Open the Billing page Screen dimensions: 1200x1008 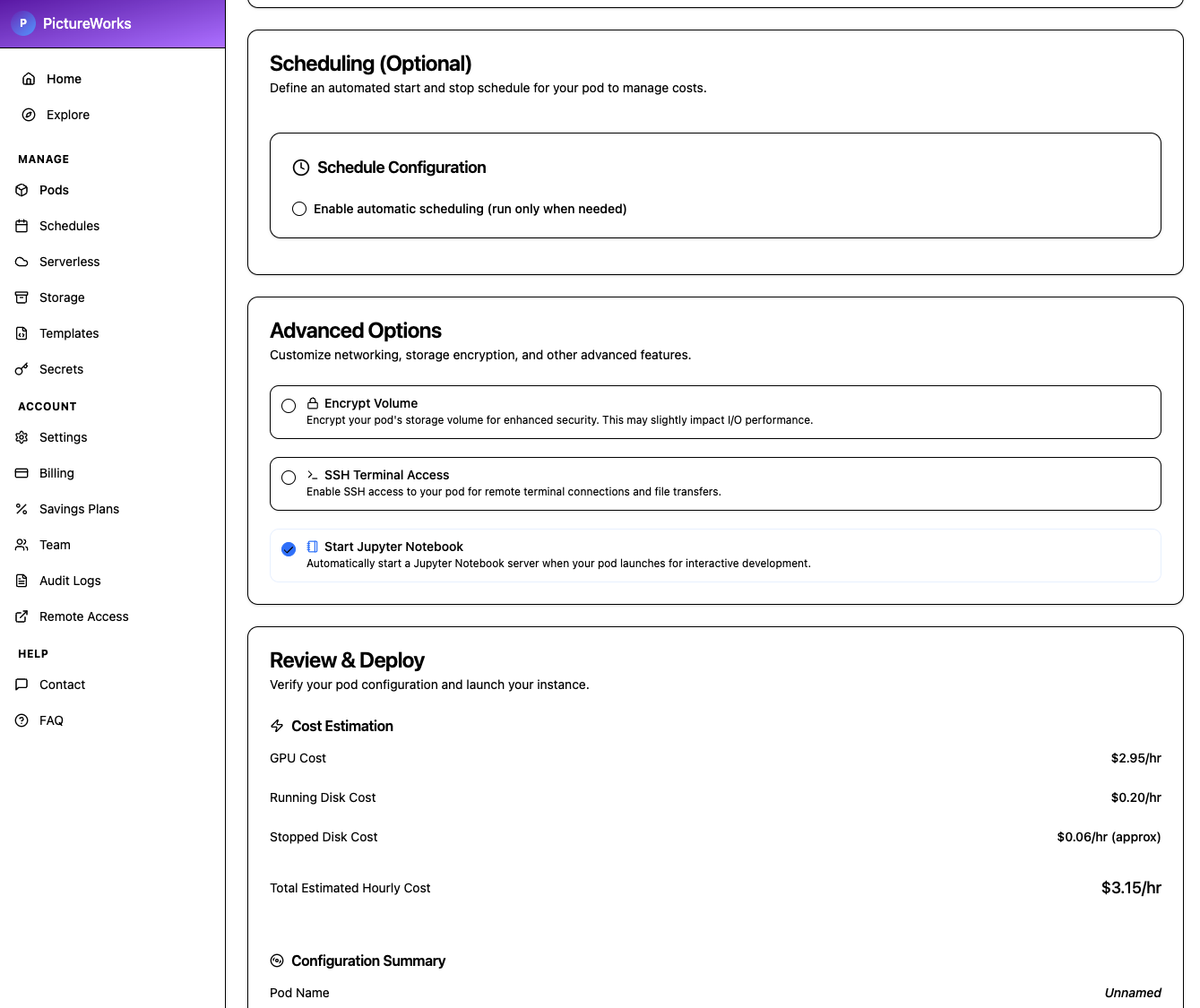click(56, 473)
